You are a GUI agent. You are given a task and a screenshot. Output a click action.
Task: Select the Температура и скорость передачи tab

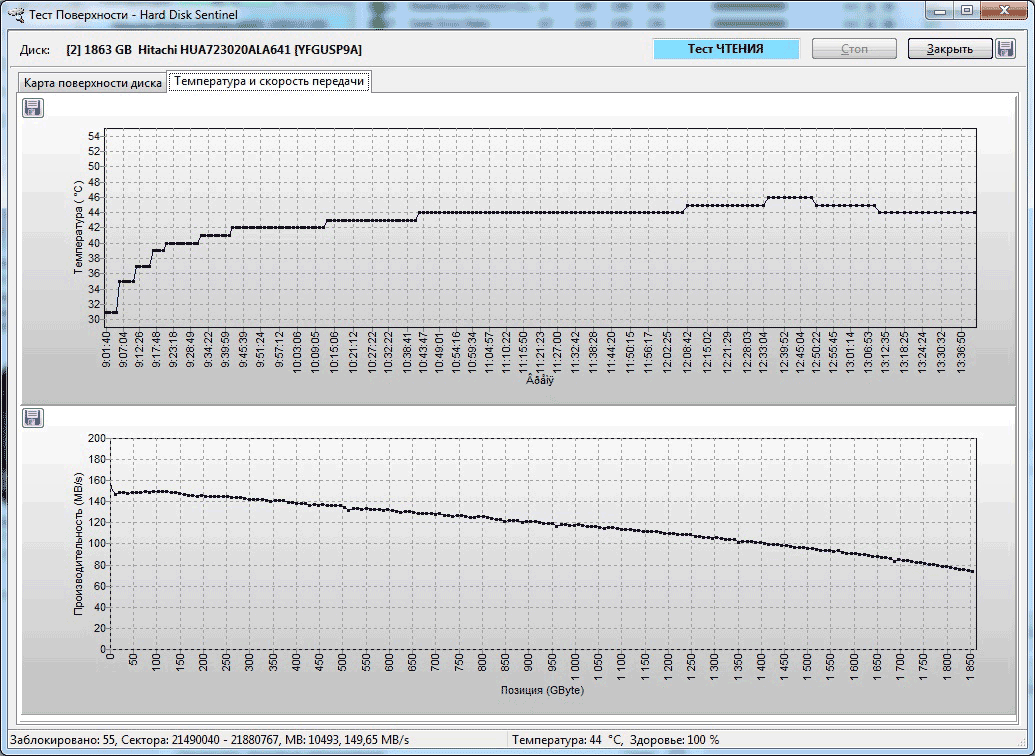268,82
